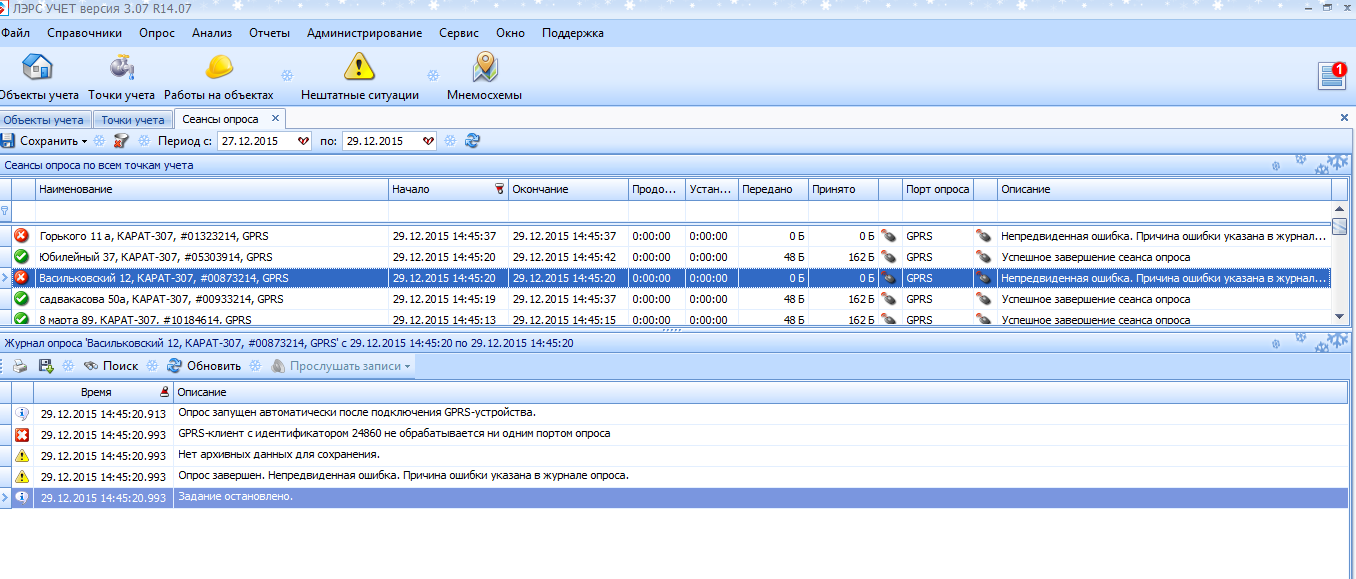Switch to the Точки учета tab
Image resolution: width=1356 pixels, height=579 pixels.
[133, 120]
